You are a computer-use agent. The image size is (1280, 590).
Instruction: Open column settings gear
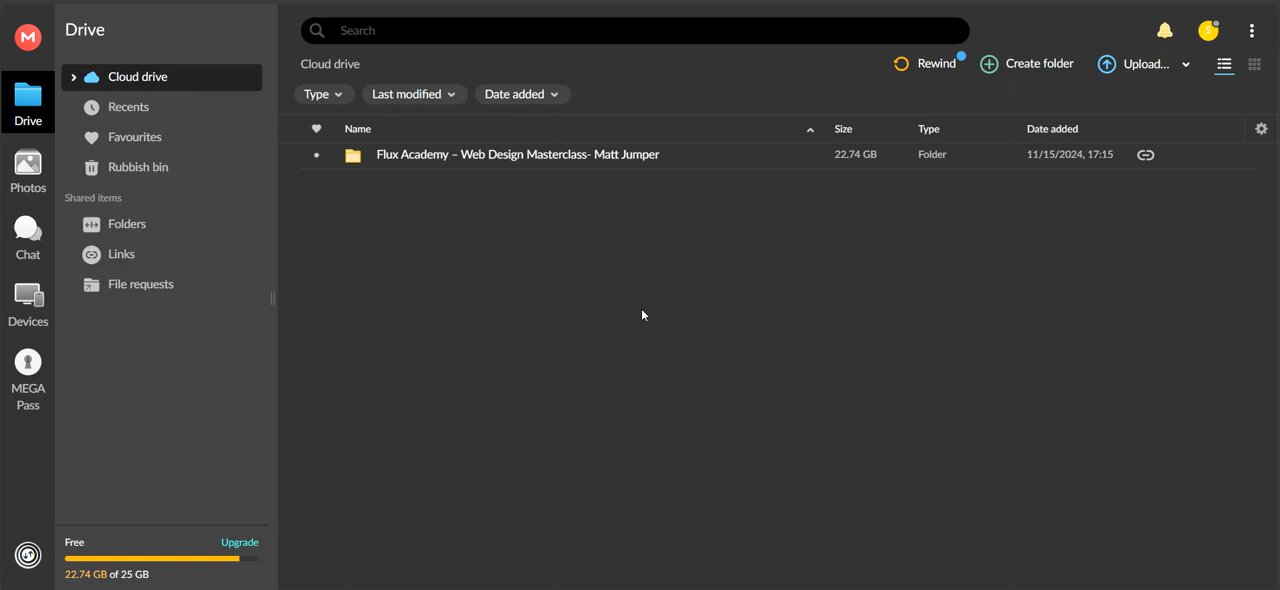point(1261,129)
